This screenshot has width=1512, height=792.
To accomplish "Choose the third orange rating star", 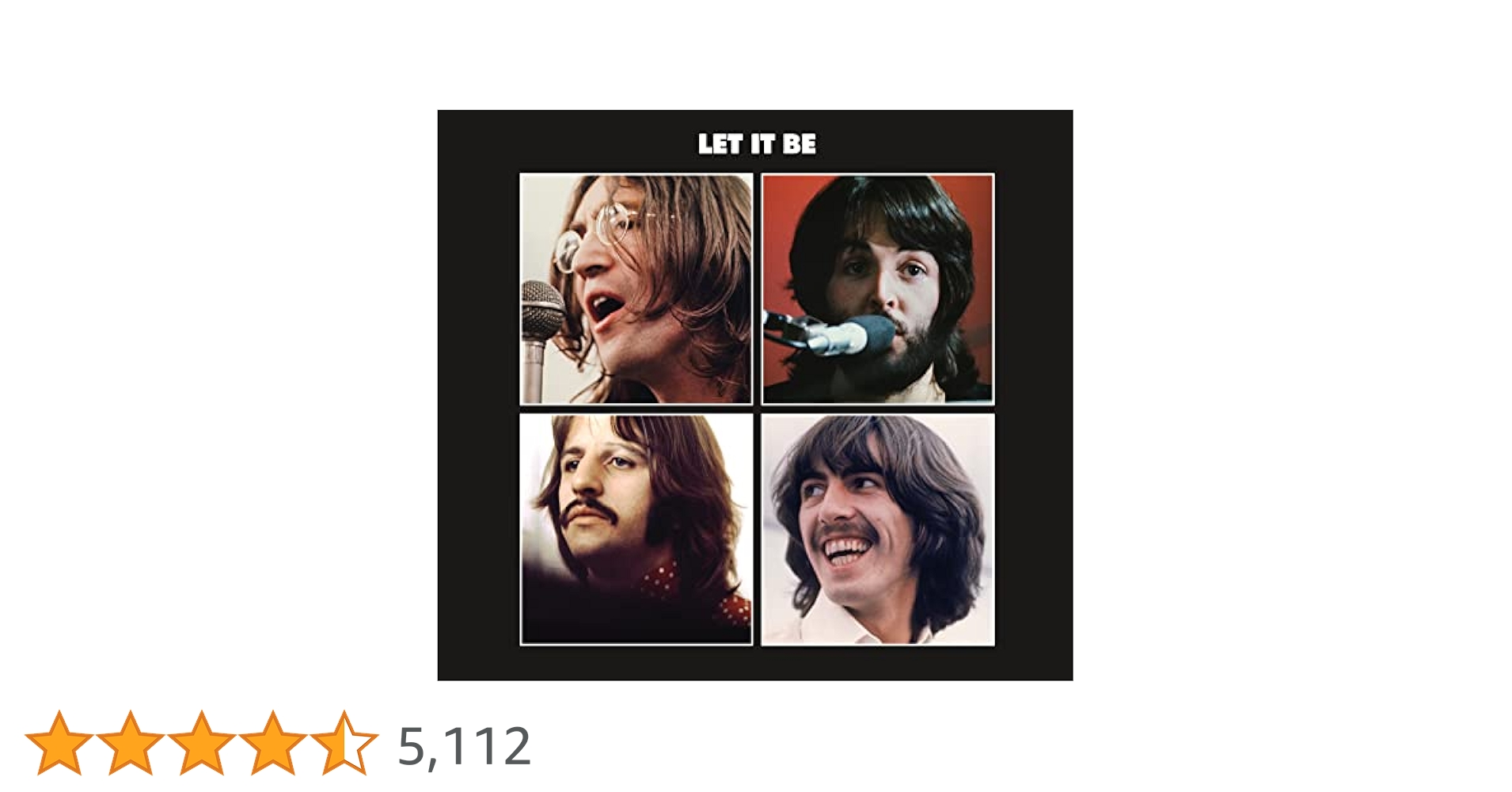I will [x=201, y=742].
